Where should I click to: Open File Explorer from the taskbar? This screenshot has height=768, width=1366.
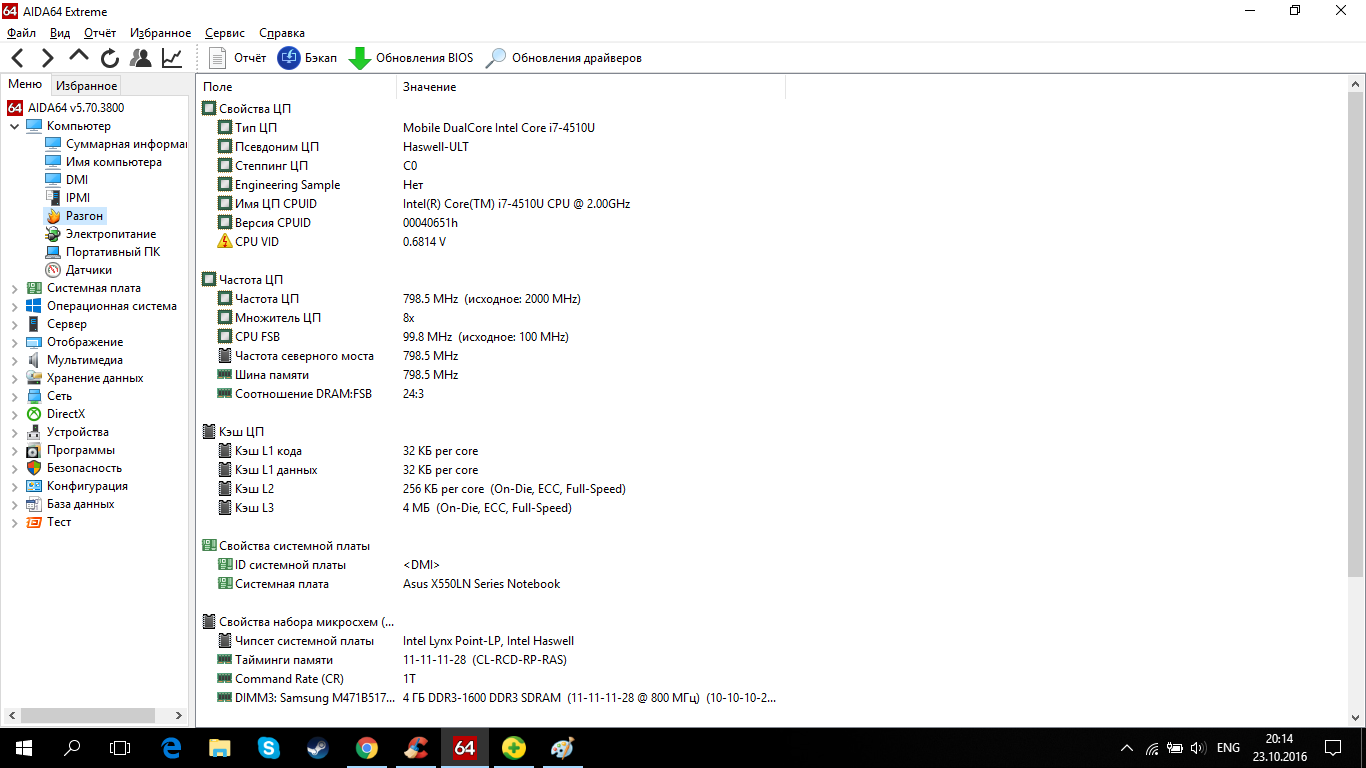click(220, 747)
